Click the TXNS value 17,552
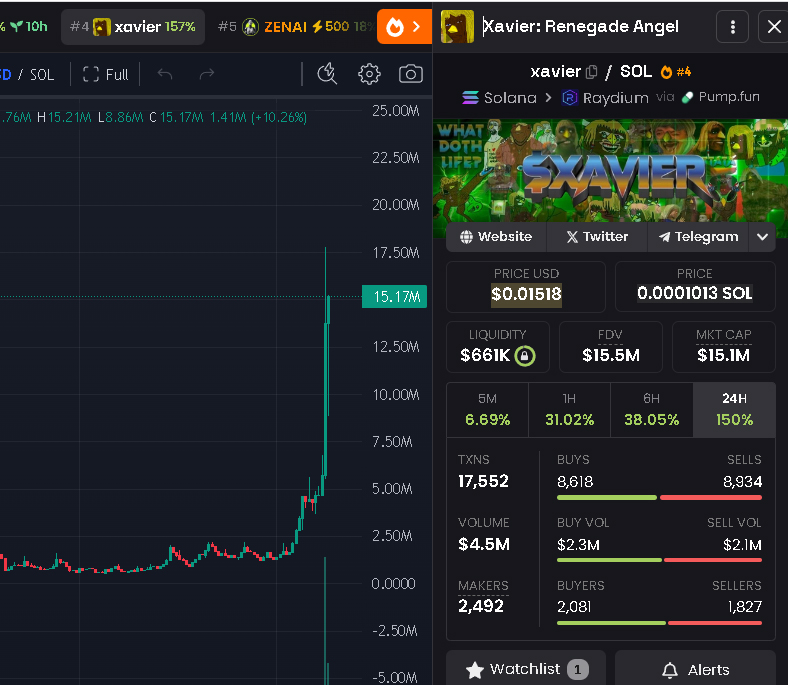 [x=483, y=481]
